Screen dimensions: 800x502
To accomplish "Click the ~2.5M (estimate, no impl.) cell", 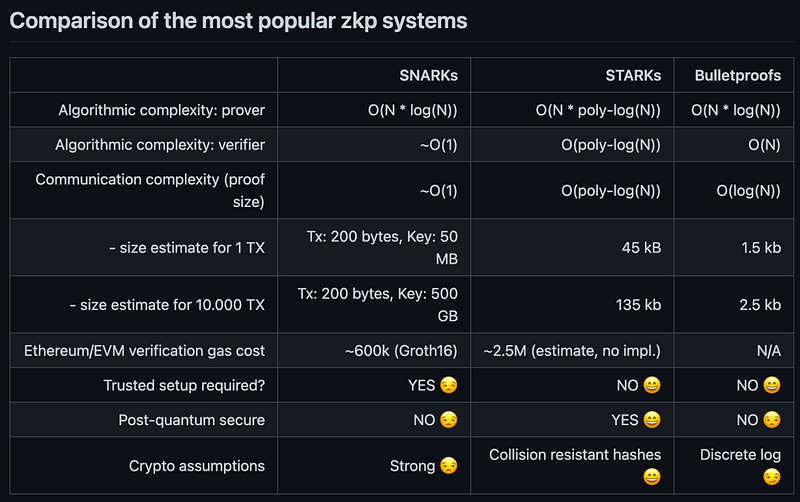I will click(572, 352).
